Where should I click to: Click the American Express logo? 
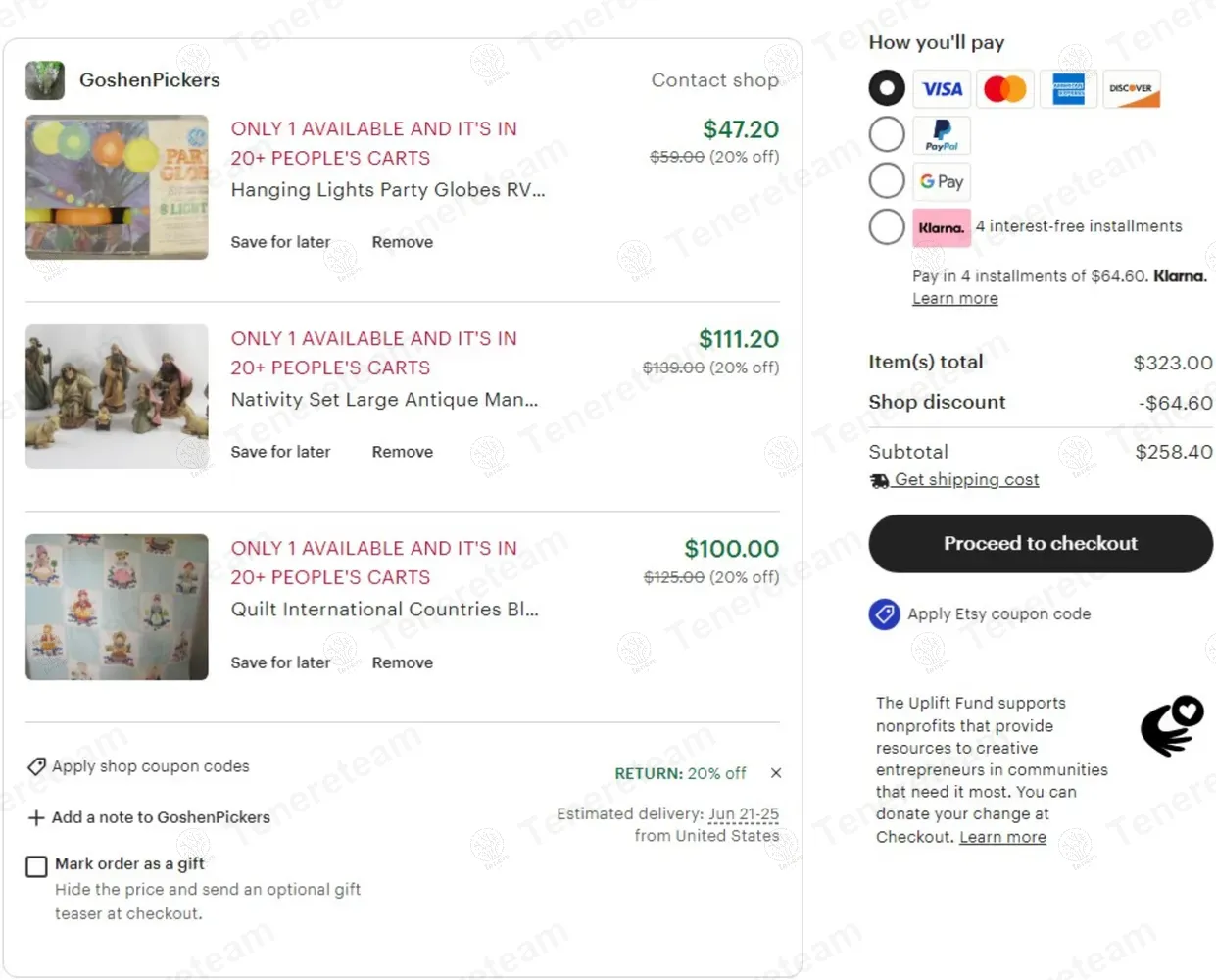pos(1068,89)
